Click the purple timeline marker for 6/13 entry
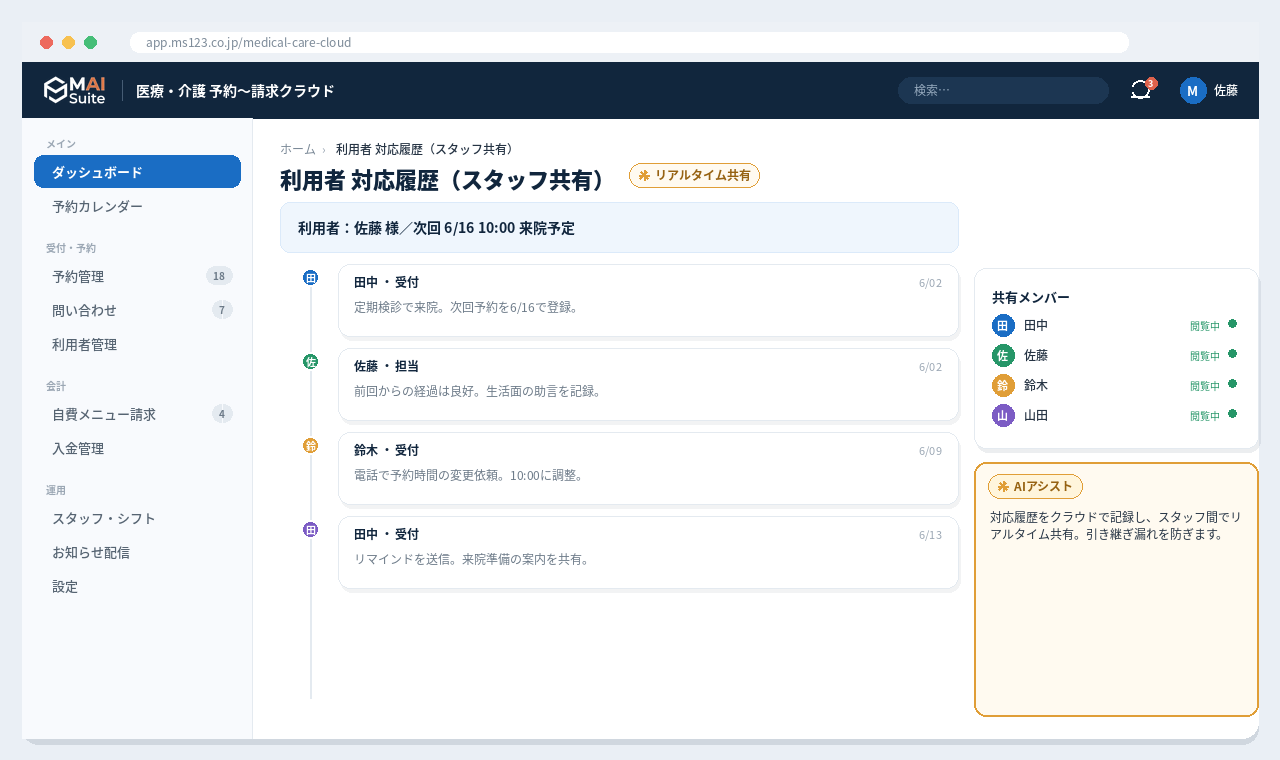 pyautogui.click(x=310, y=530)
